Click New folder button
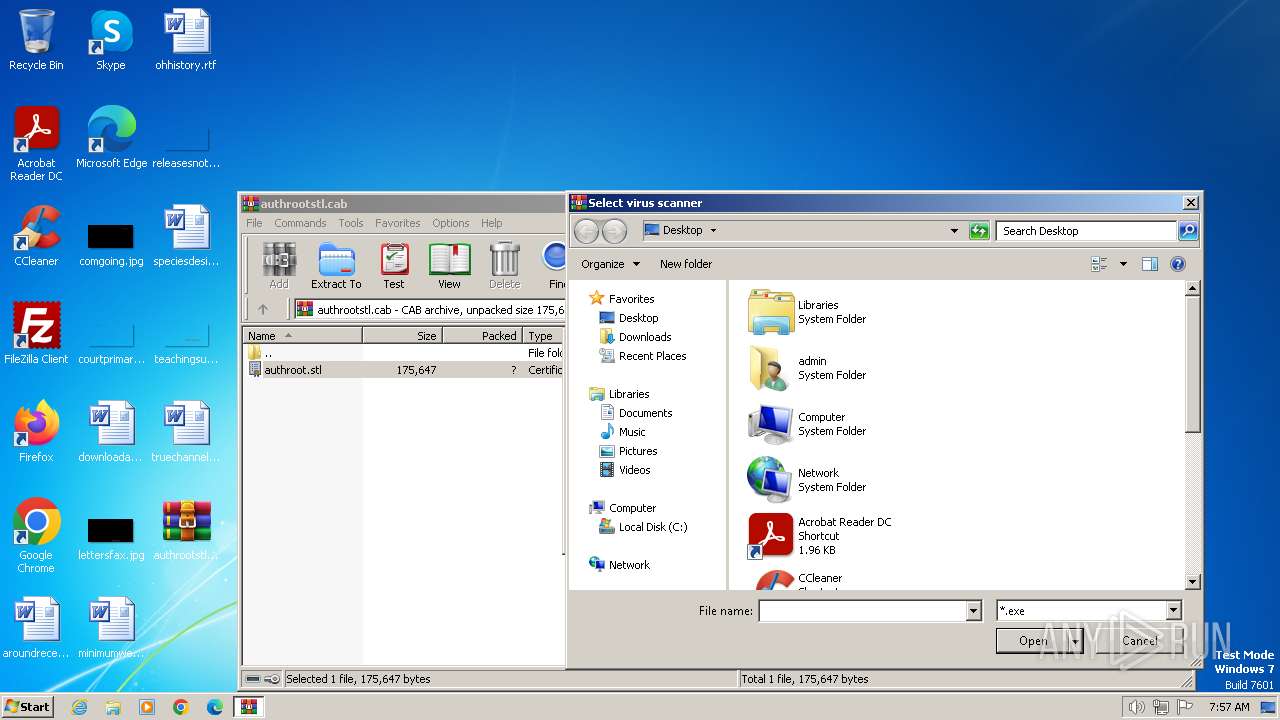Screen dimensions: 1280x720 click(686, 264)
